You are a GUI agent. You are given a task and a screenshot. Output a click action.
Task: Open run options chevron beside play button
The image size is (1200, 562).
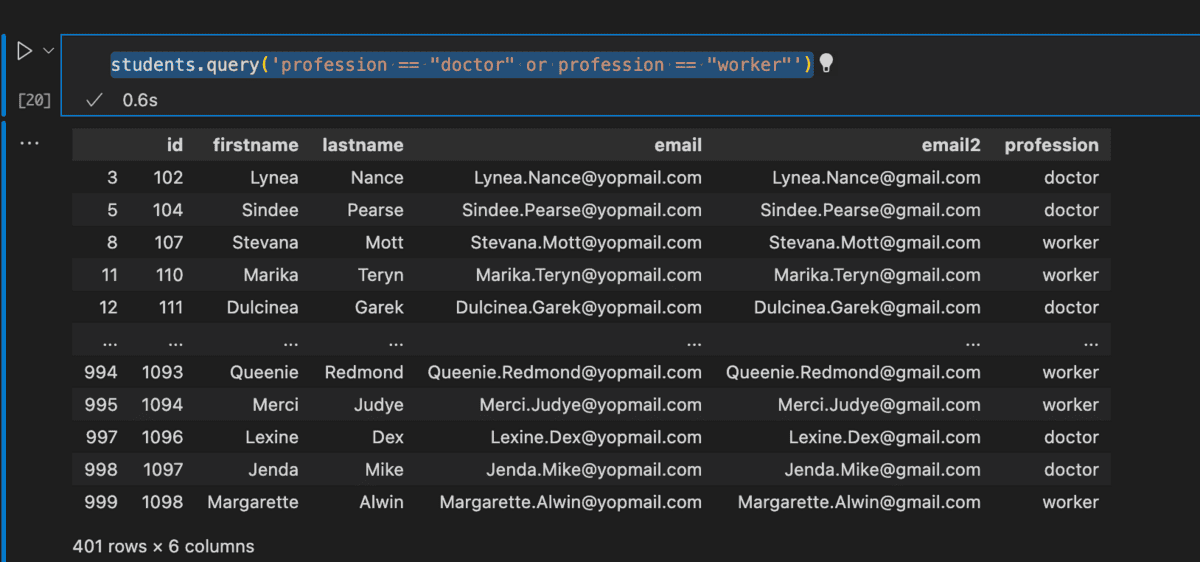pos(48,51)
